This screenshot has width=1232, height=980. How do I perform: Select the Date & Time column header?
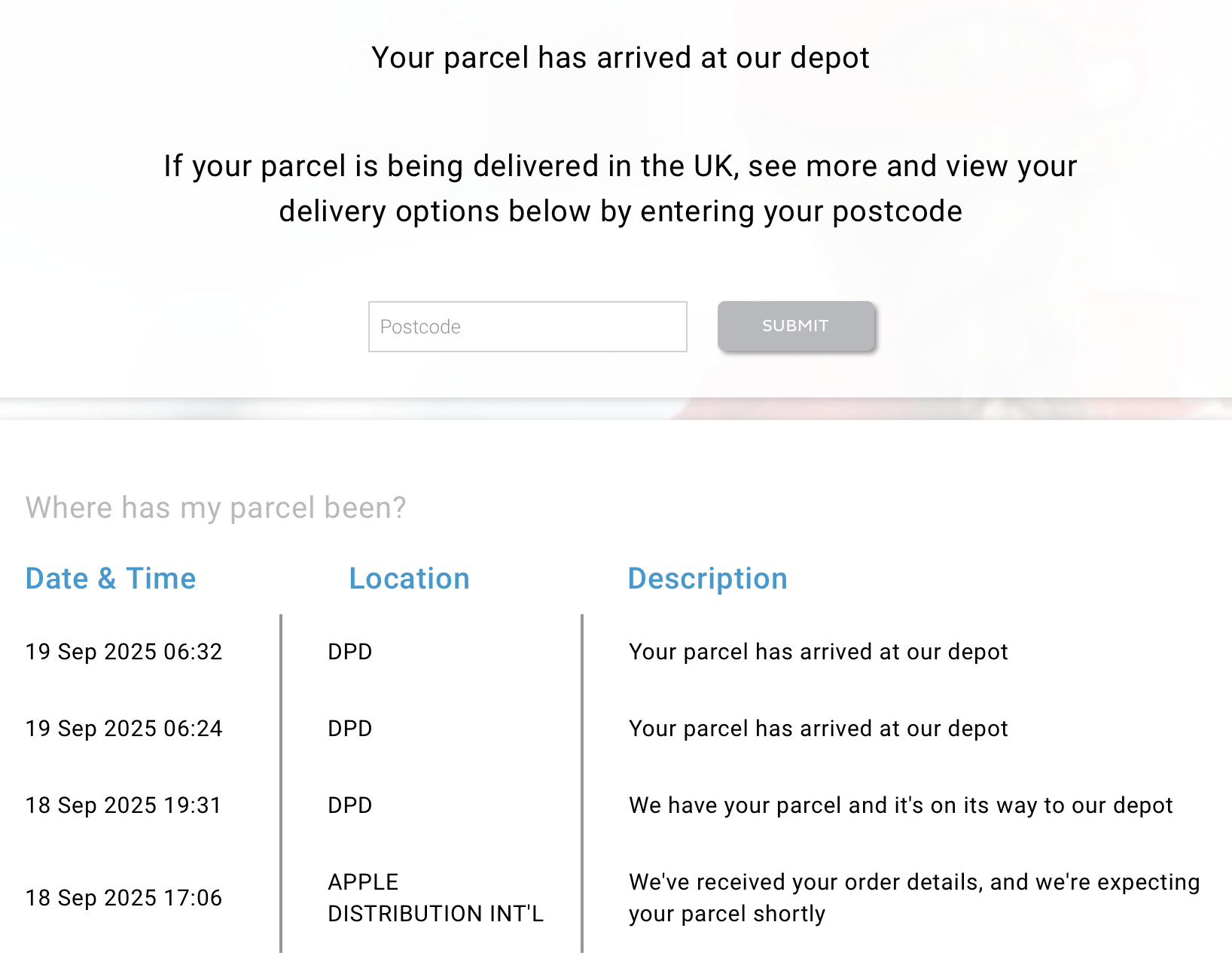111,579
